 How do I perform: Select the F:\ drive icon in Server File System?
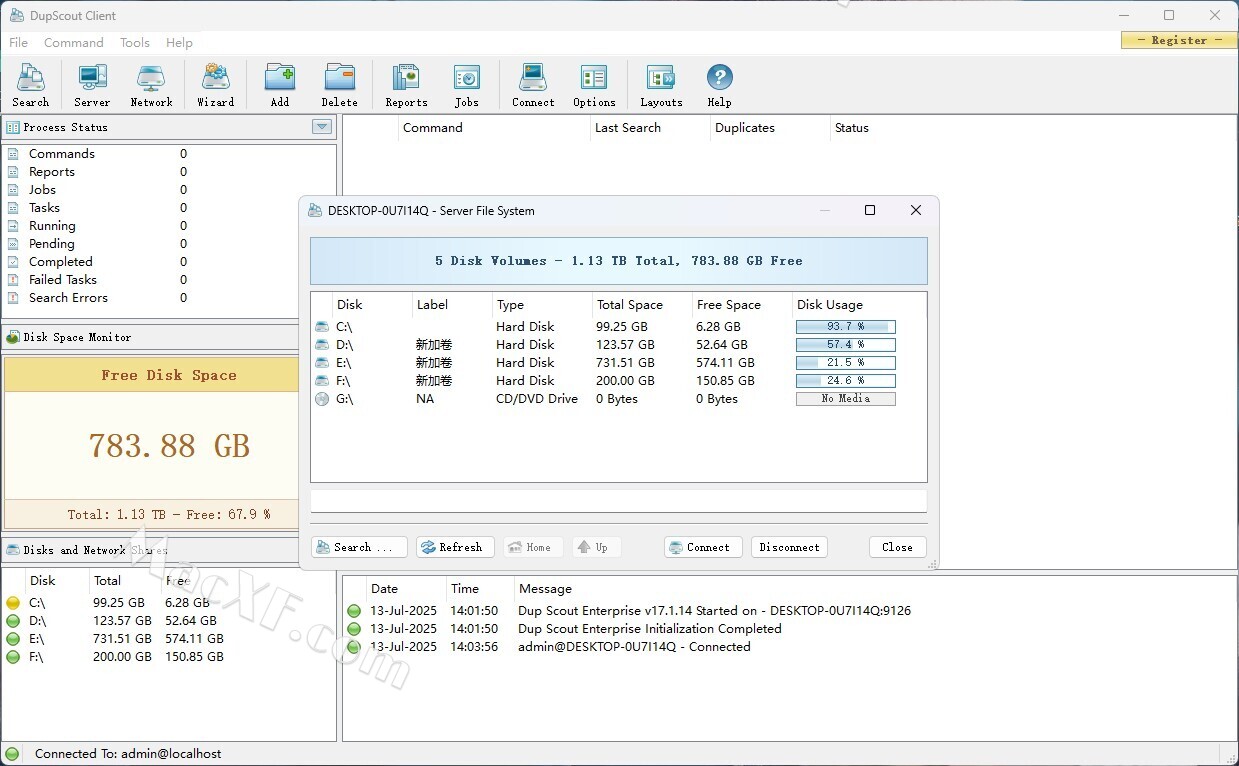click(322, 381)
